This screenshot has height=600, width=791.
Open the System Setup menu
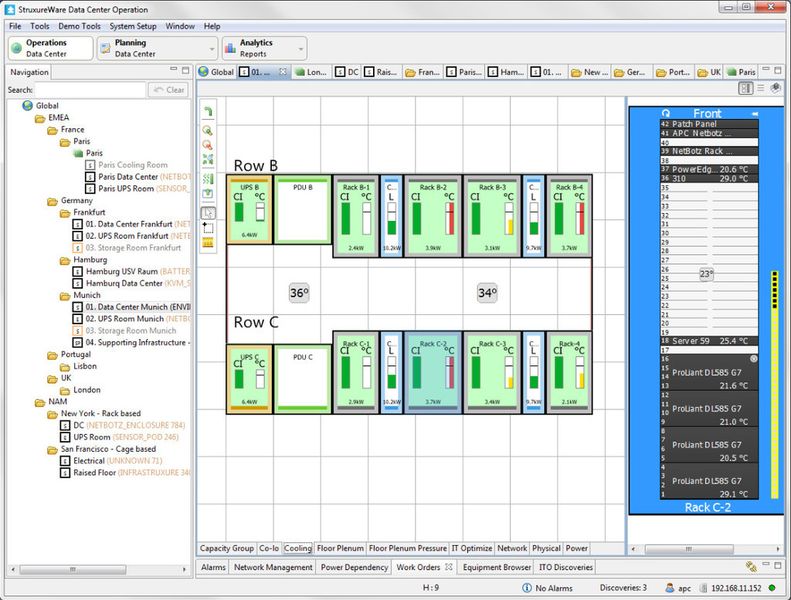coord(133,26)
